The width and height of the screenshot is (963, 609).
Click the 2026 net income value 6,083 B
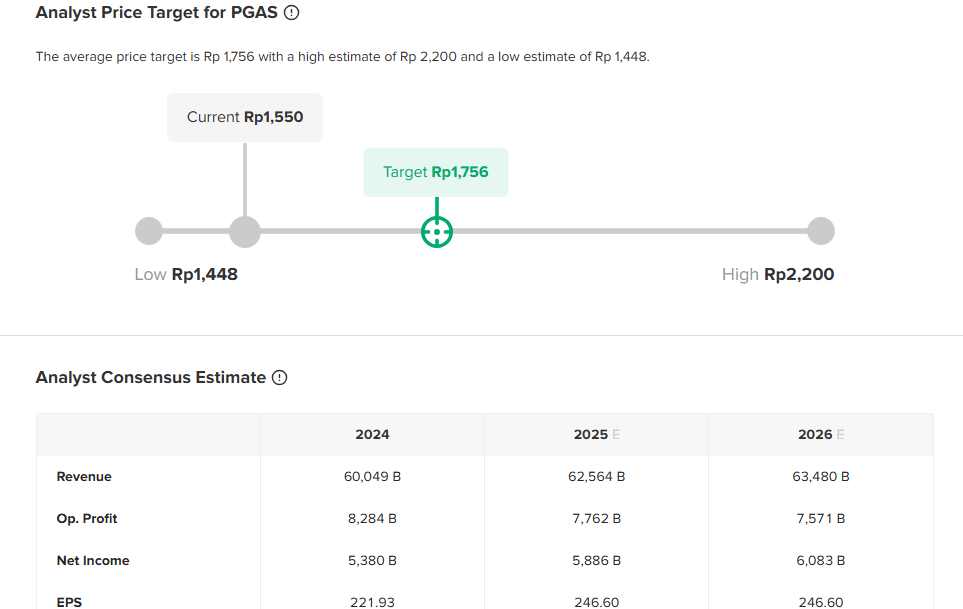tap(820, 561)
